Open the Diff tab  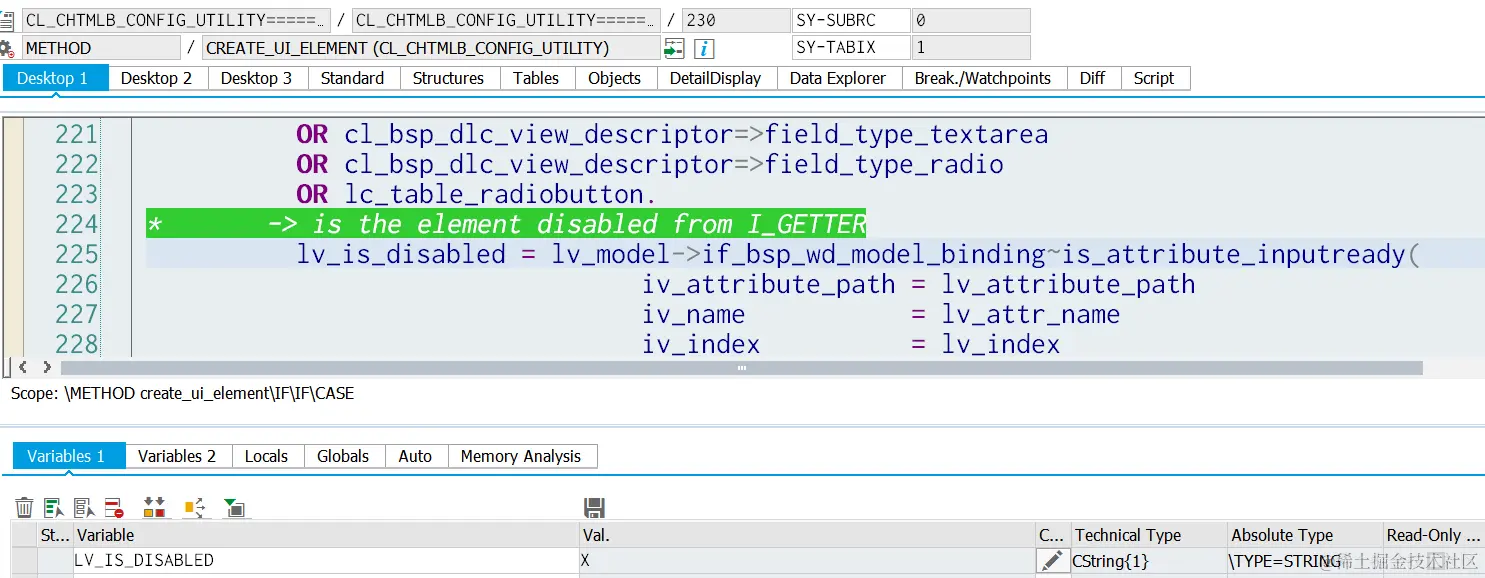(x=1093, y=78)
